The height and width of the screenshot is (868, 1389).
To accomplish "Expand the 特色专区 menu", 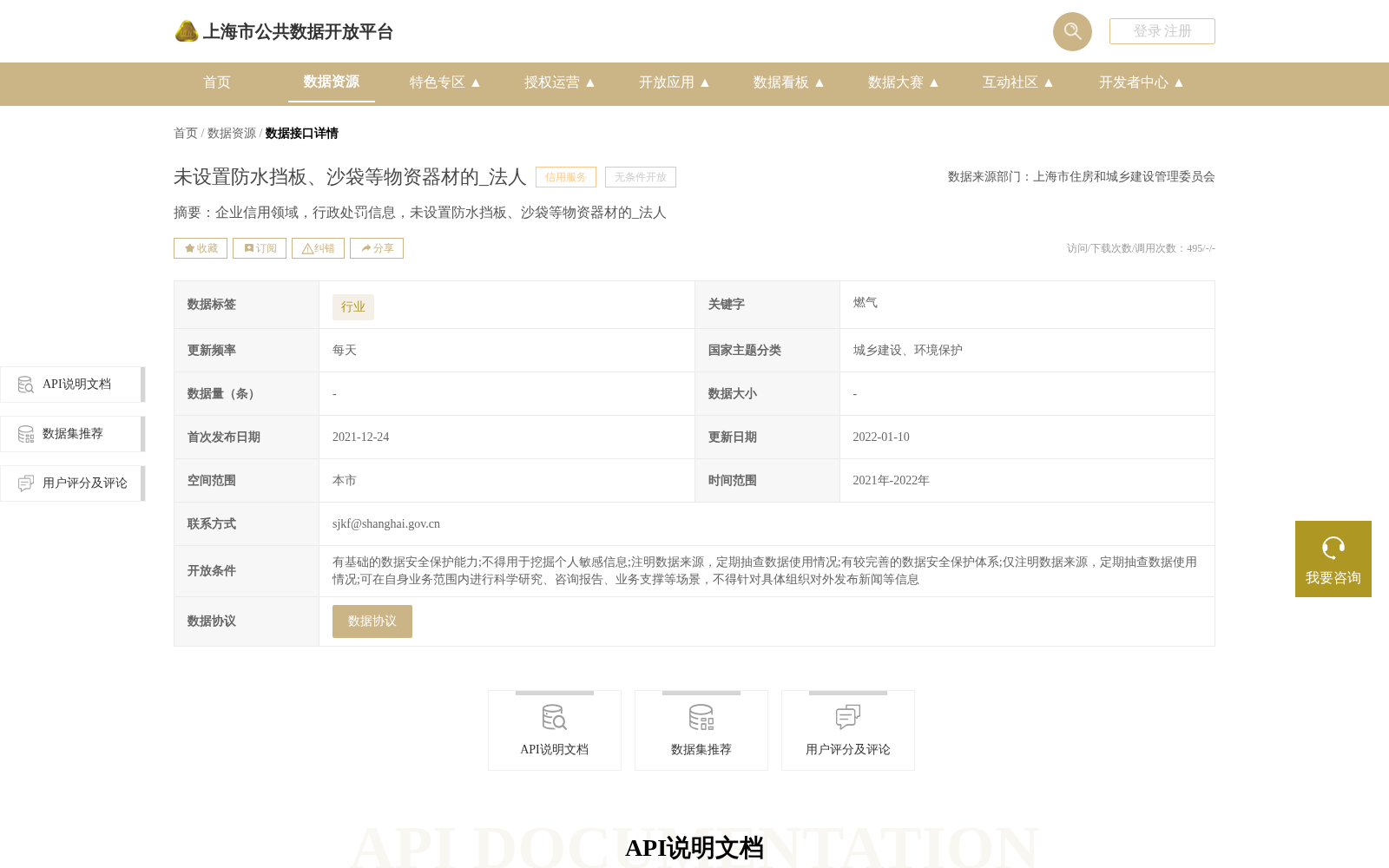I will coord(445,82).
